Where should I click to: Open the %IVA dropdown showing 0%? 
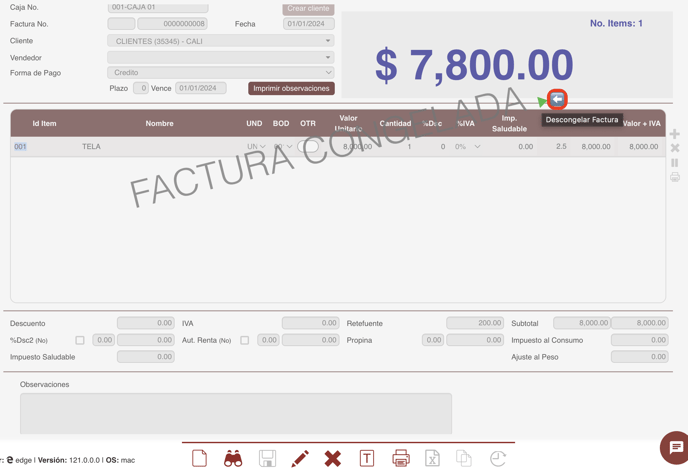point(467,147)
